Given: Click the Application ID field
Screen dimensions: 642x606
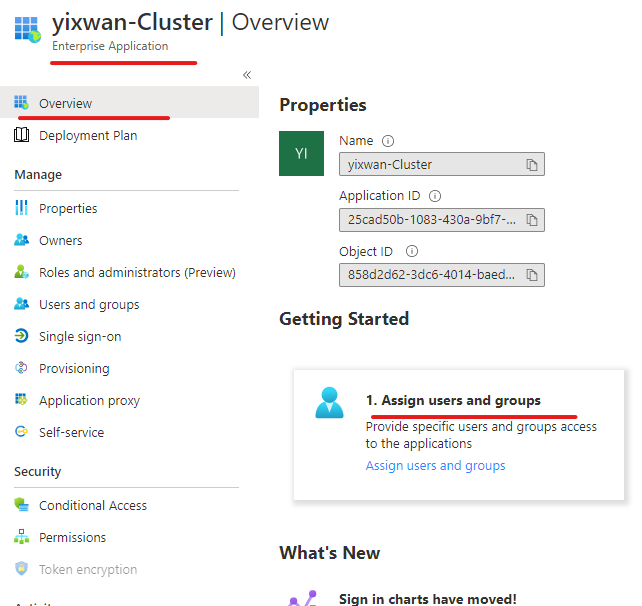Looking at the screenshot, I should 442,220.
